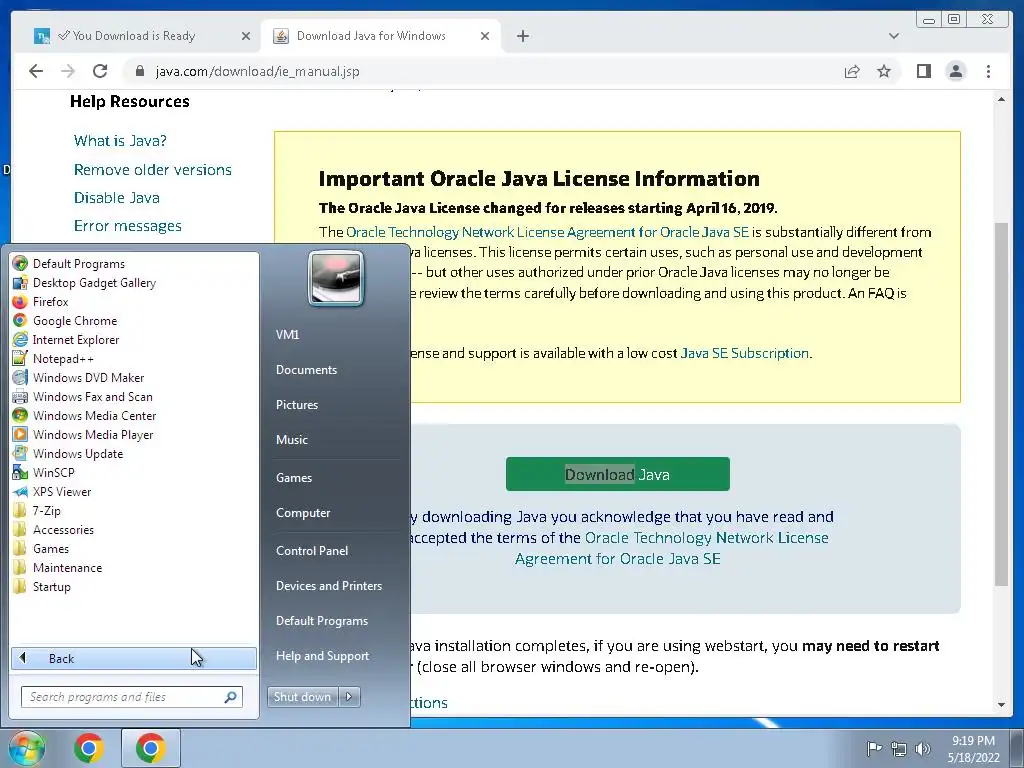Bookmark this page with star
Image resolution: width=1024 pixels, height=768 pixels.
(884, 71)
